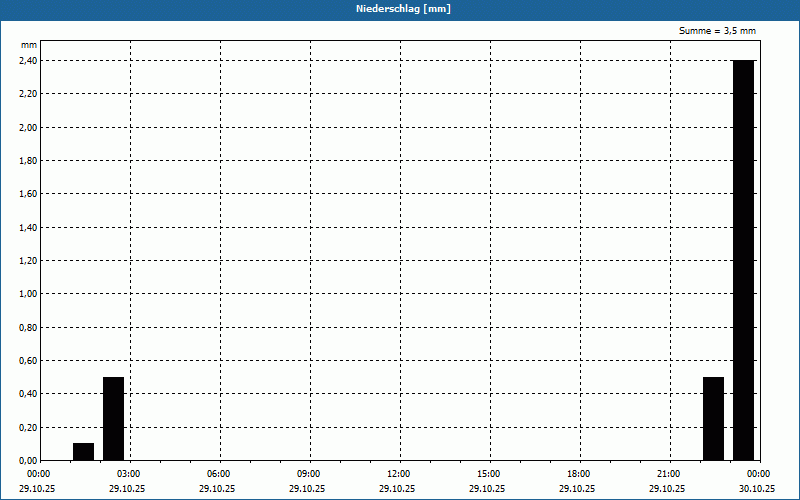The width and height of the screenshot is (800, 500).
Task: Select the 29.10.25 date under 12:00
Action: click(397, 489)
